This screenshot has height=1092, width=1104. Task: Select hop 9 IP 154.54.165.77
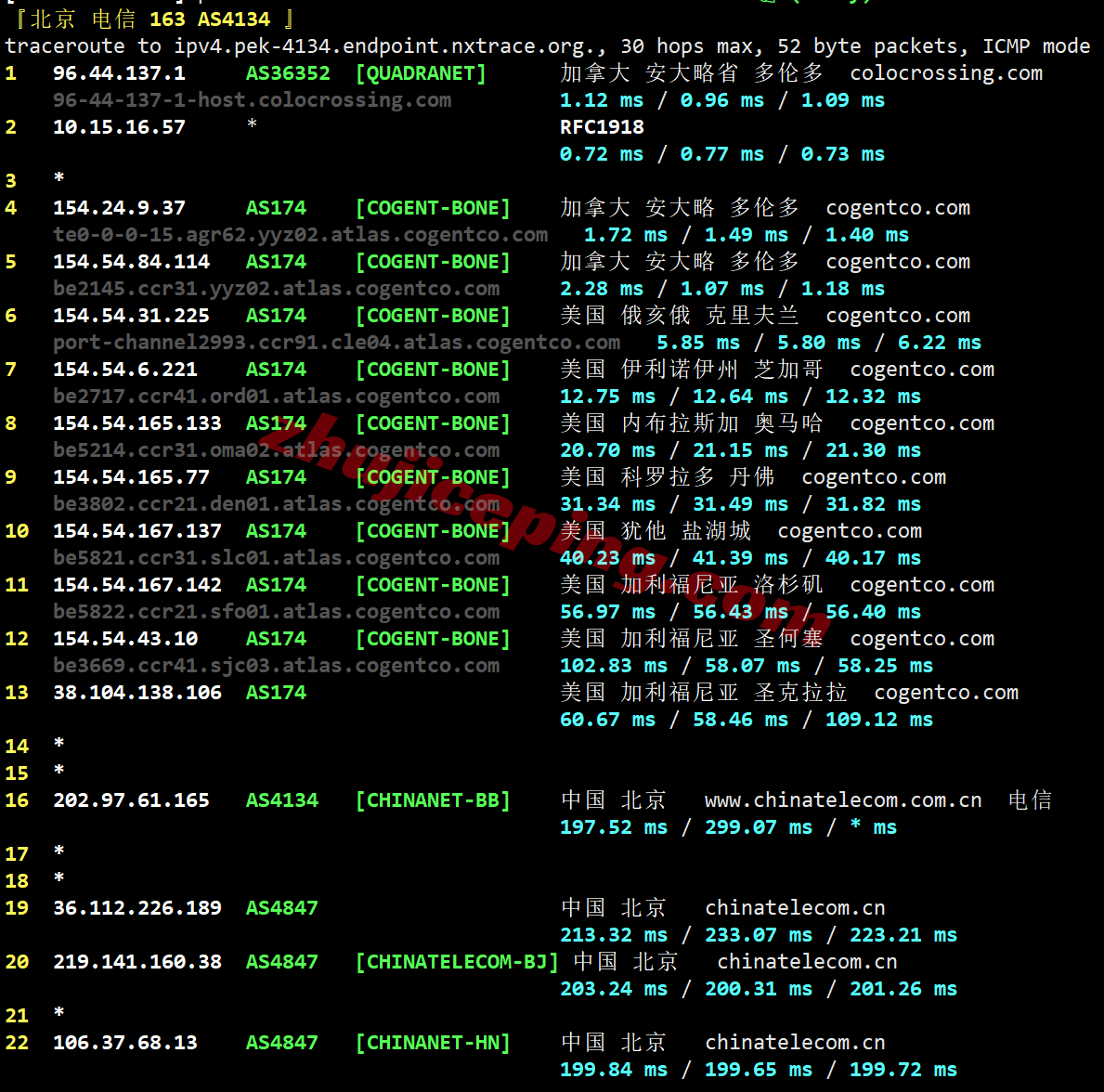tap(132, 477)
